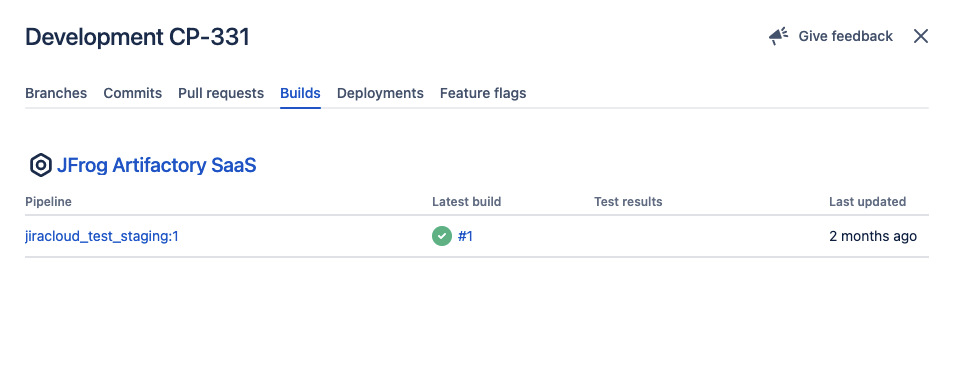Open the jiracloud_test_staging:1 pipeline link
This screenshot has height=388, width=953.
(x=102, y=236)
